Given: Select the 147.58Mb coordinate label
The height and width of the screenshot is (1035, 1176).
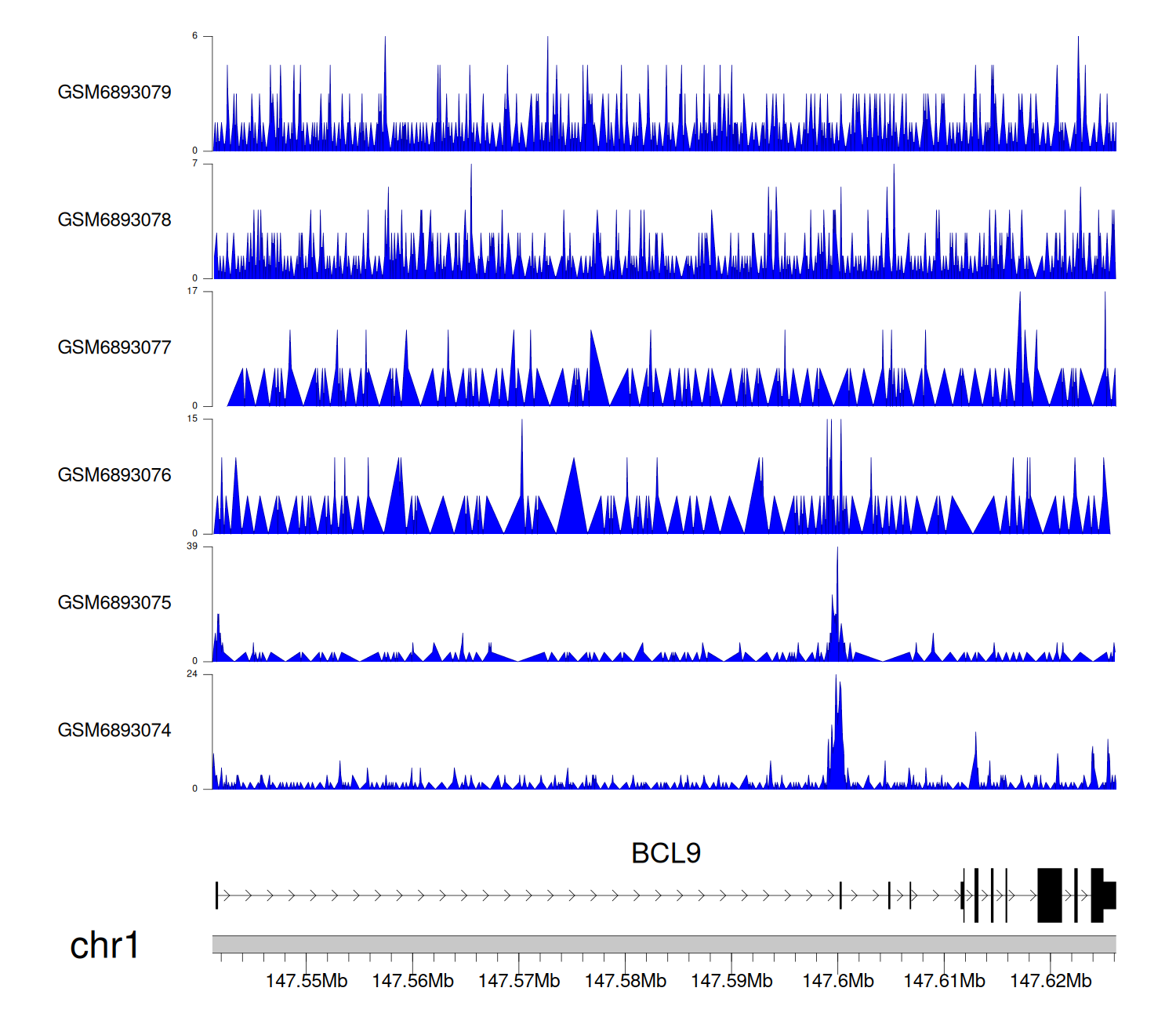Looking at the screenshot, I should click(626, 981).
